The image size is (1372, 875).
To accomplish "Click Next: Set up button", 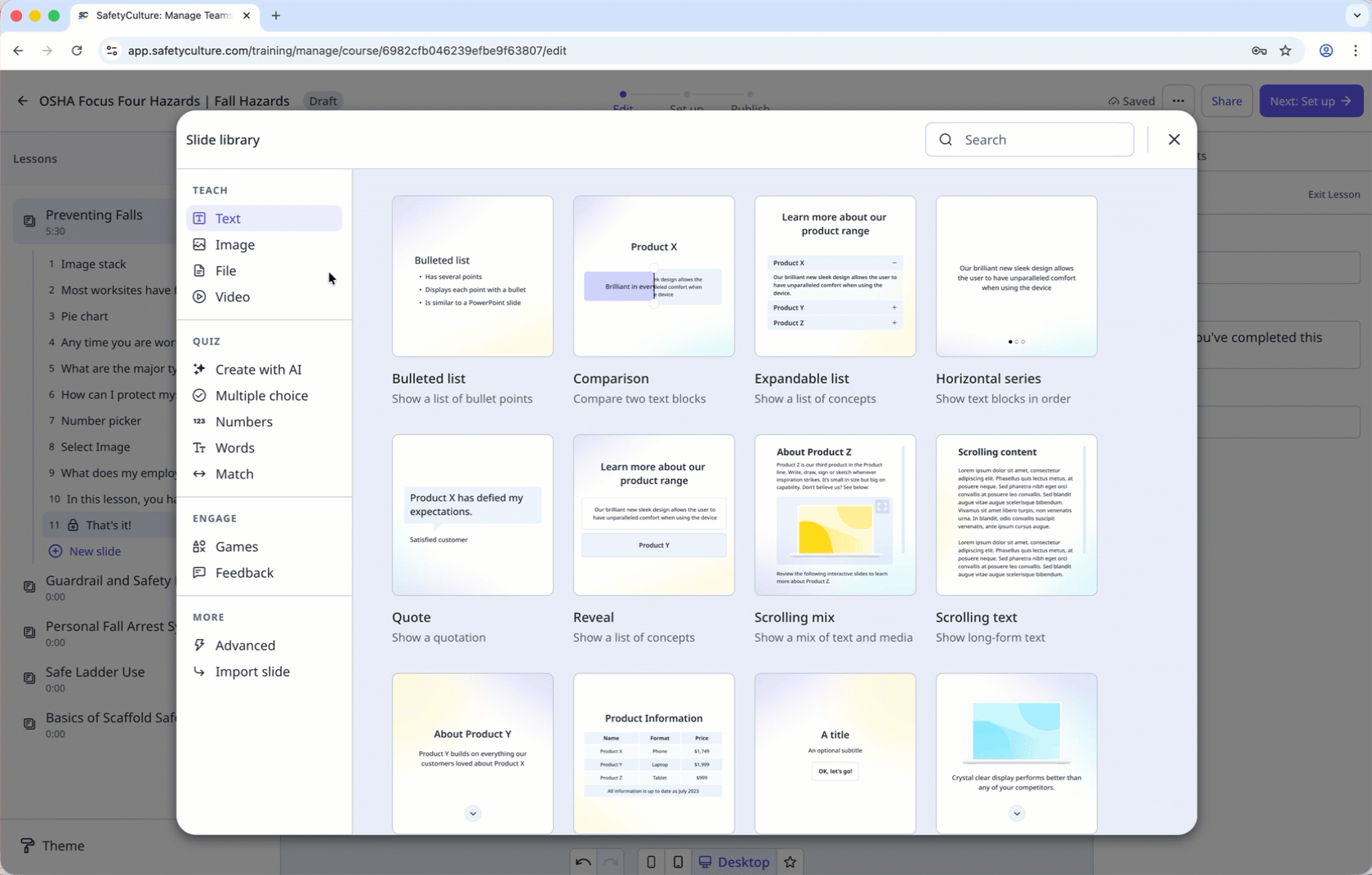I will (1310, 100).
